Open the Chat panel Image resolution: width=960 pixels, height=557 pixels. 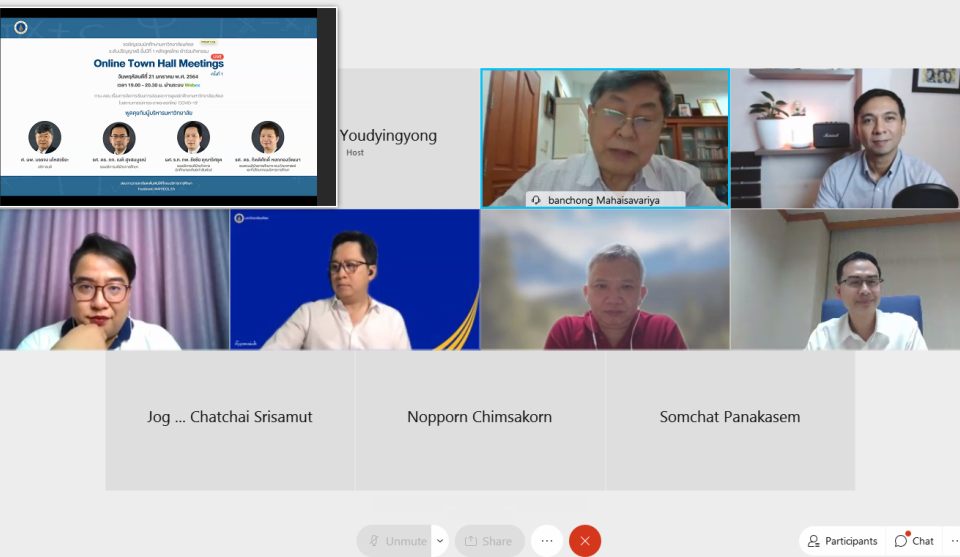914,541
